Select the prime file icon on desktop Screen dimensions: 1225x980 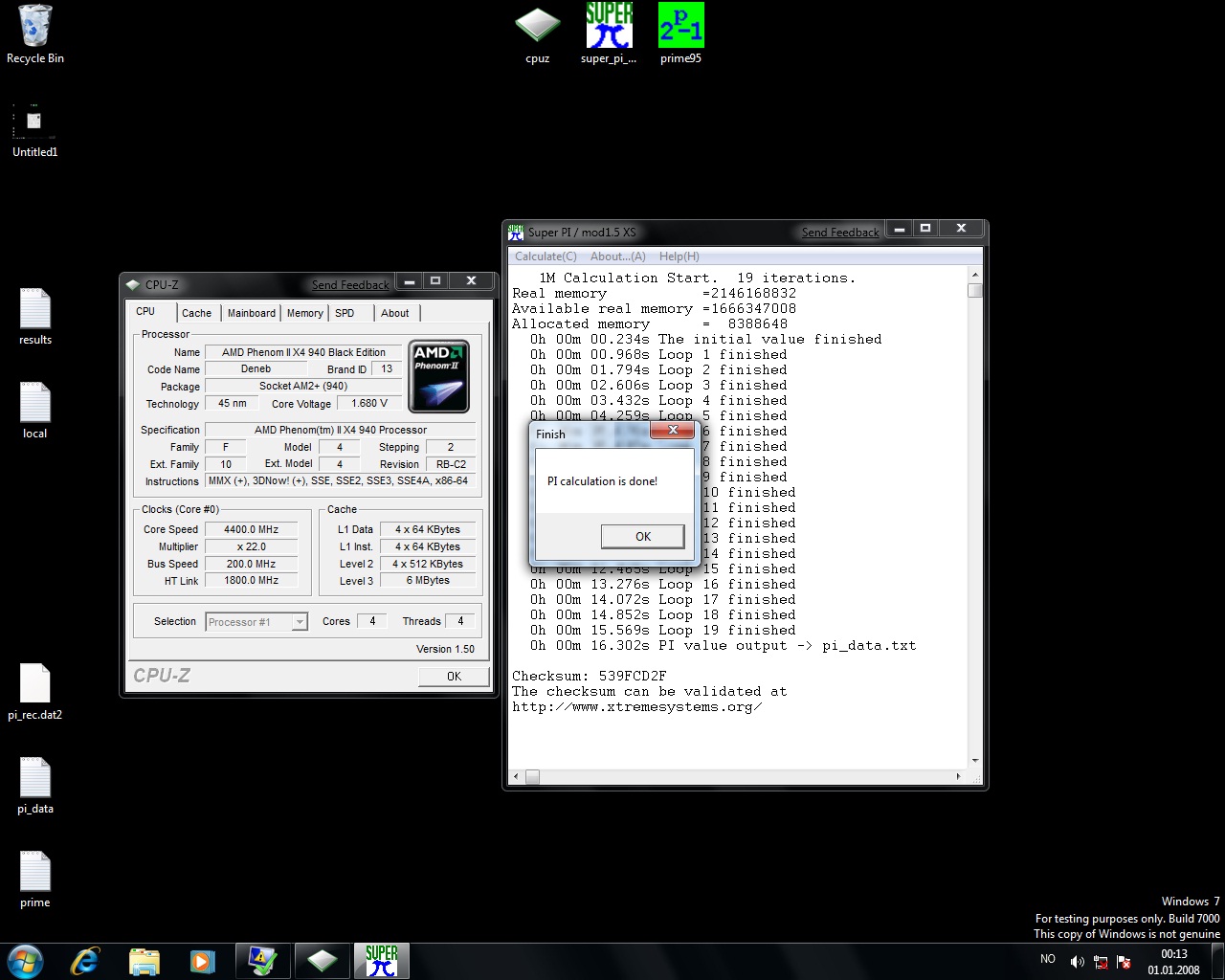click(x=35, y=879)
